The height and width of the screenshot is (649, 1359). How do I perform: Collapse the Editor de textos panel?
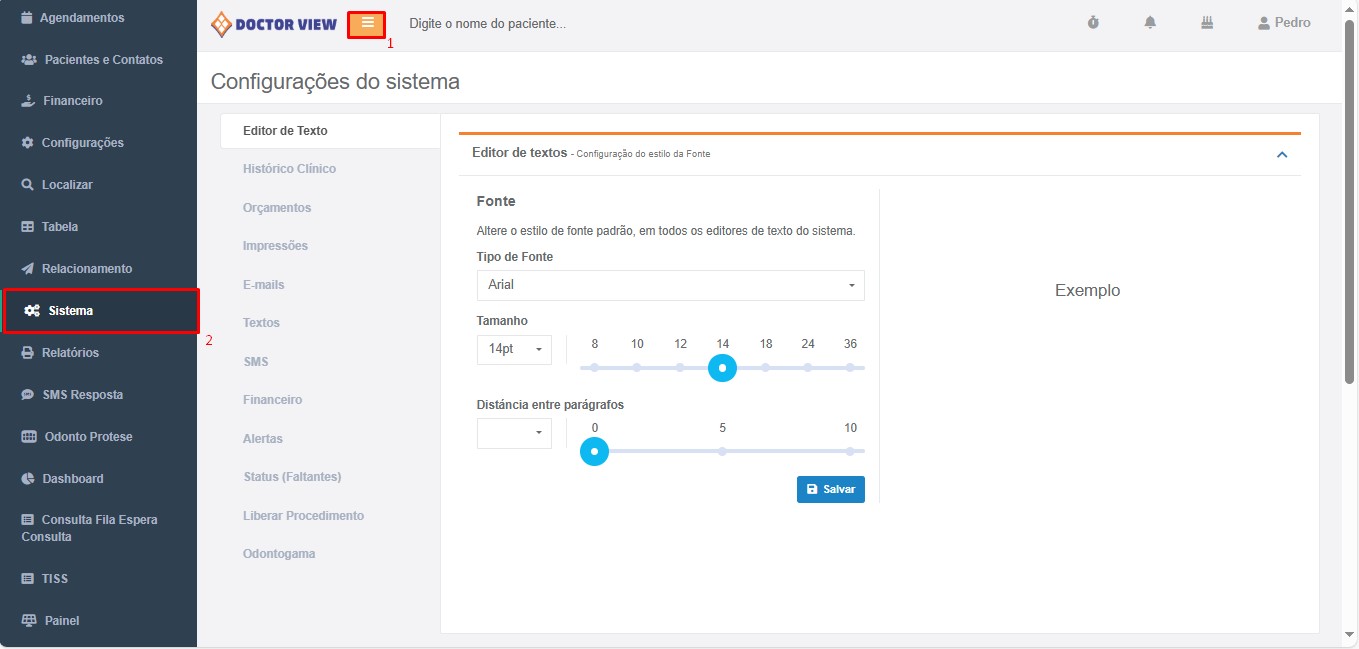point(1282,154)
